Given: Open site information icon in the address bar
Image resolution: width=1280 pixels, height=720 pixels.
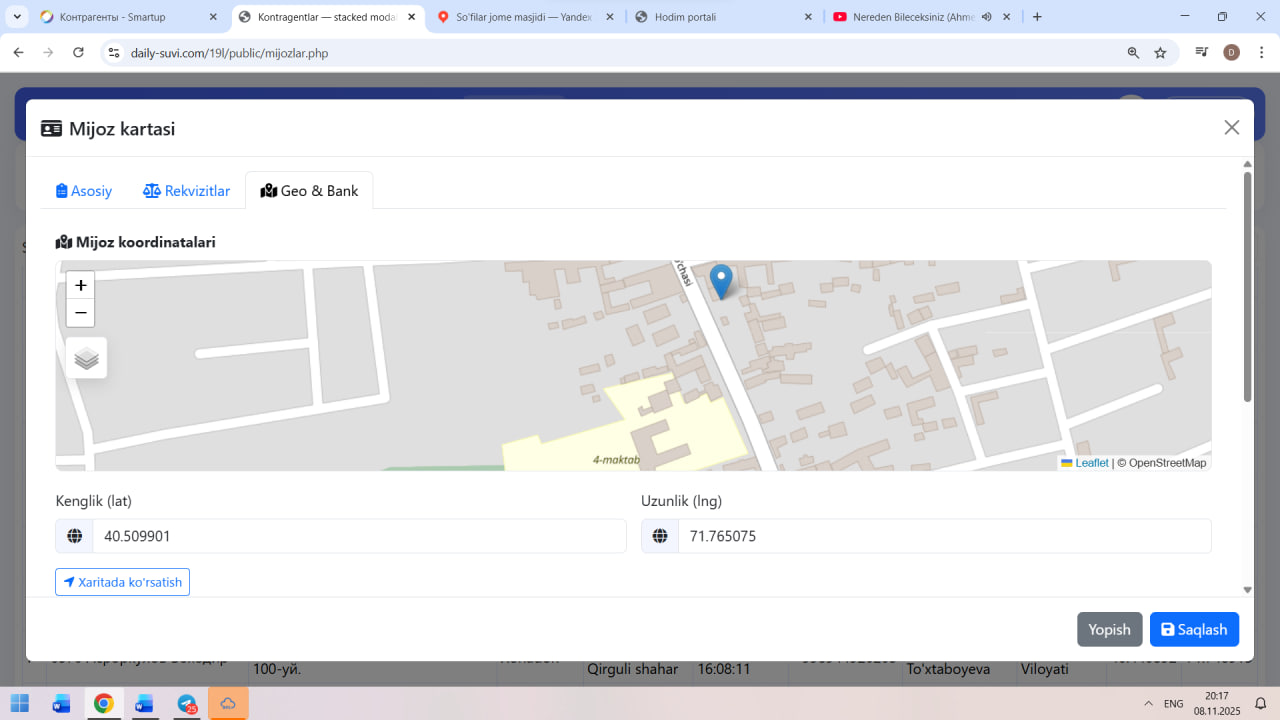Looking at the screenshot, I should 113,52.
